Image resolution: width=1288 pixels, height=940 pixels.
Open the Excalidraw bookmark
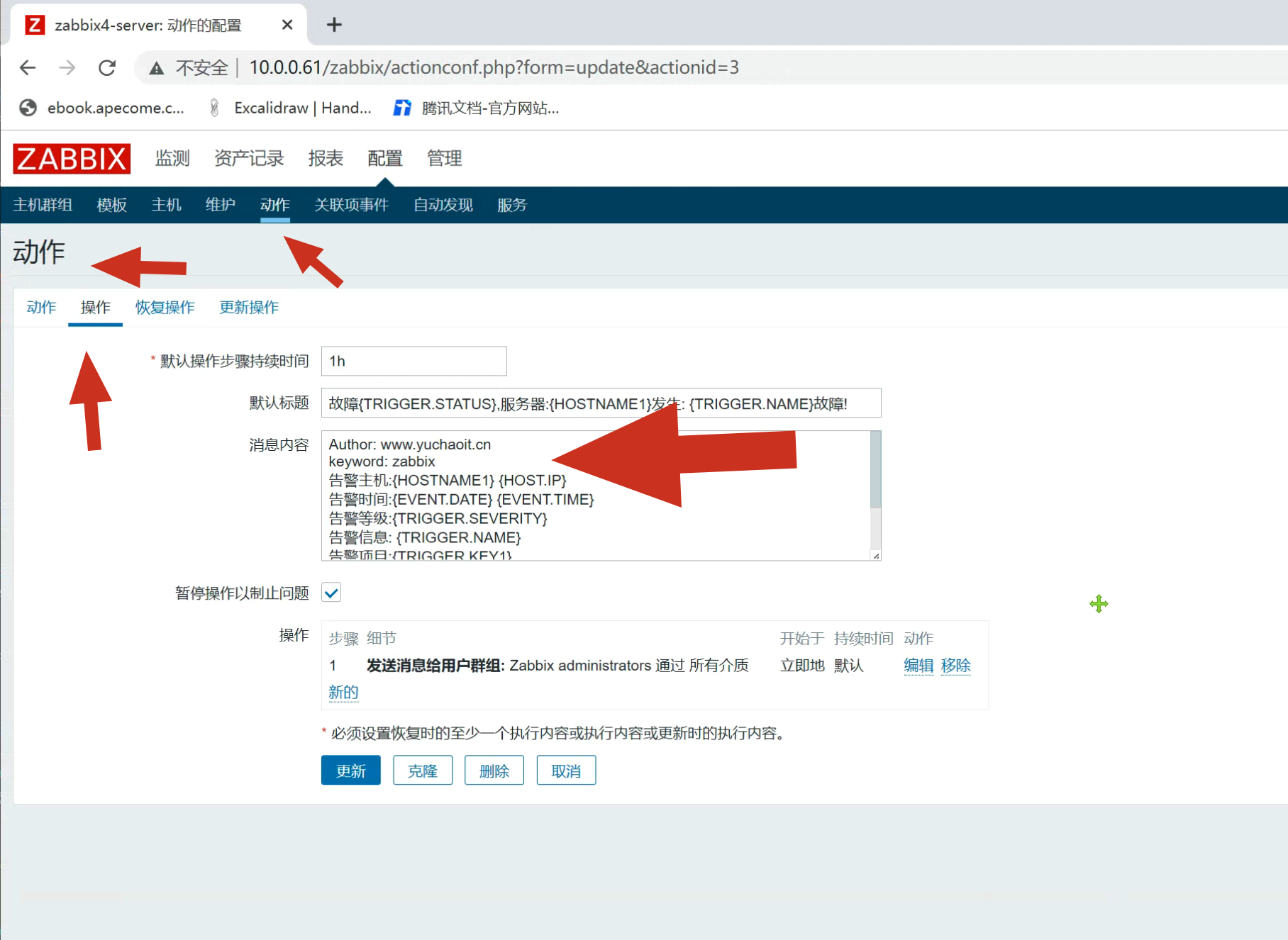(291, 108)
